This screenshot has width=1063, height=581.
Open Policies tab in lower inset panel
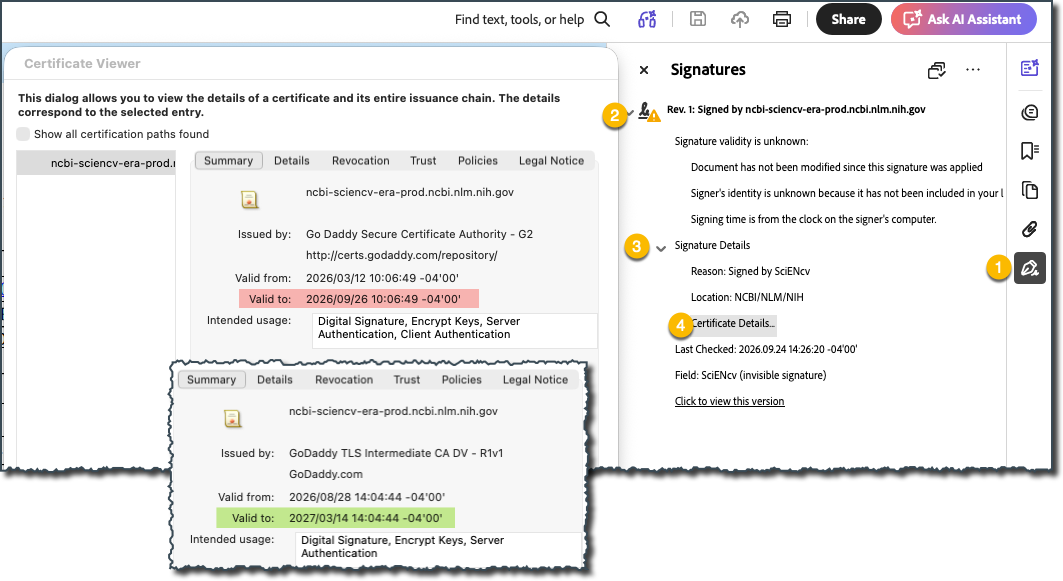[x=462, y=380]
